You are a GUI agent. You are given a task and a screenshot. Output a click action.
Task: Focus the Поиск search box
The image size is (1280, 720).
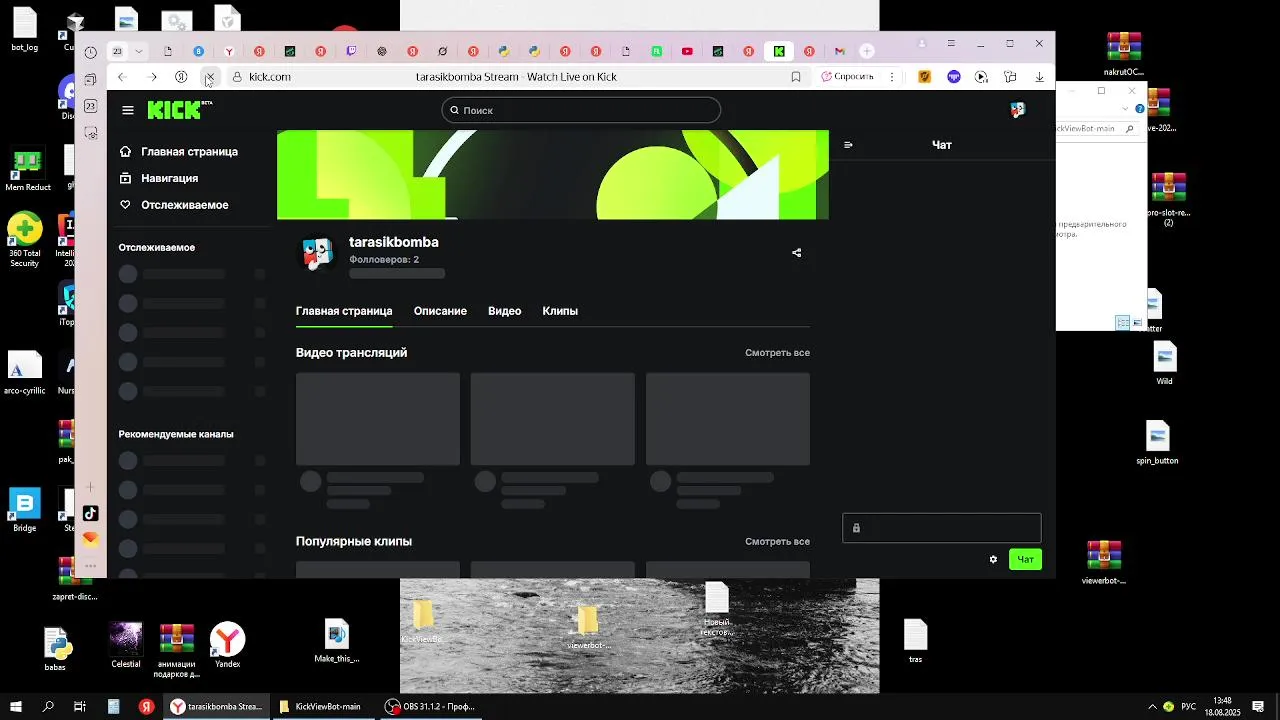point(581,110)
